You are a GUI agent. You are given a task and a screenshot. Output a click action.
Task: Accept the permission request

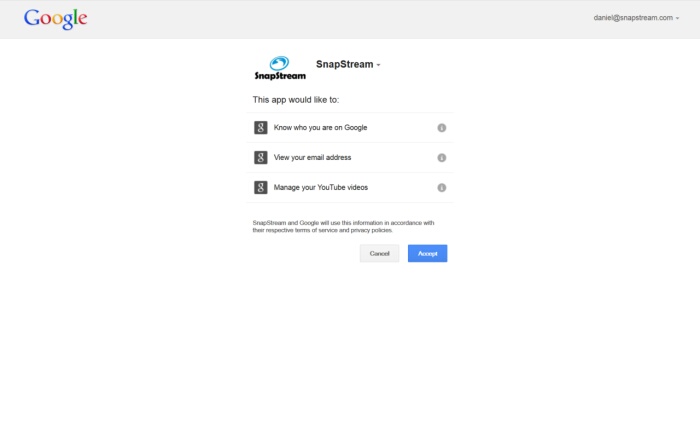pos(427,254)
